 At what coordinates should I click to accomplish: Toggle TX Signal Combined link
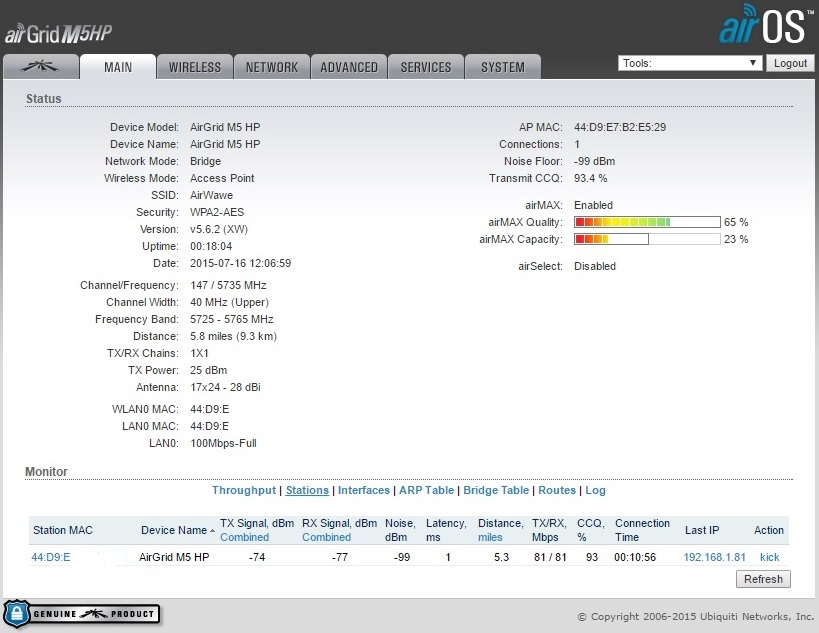click(244, 537)
